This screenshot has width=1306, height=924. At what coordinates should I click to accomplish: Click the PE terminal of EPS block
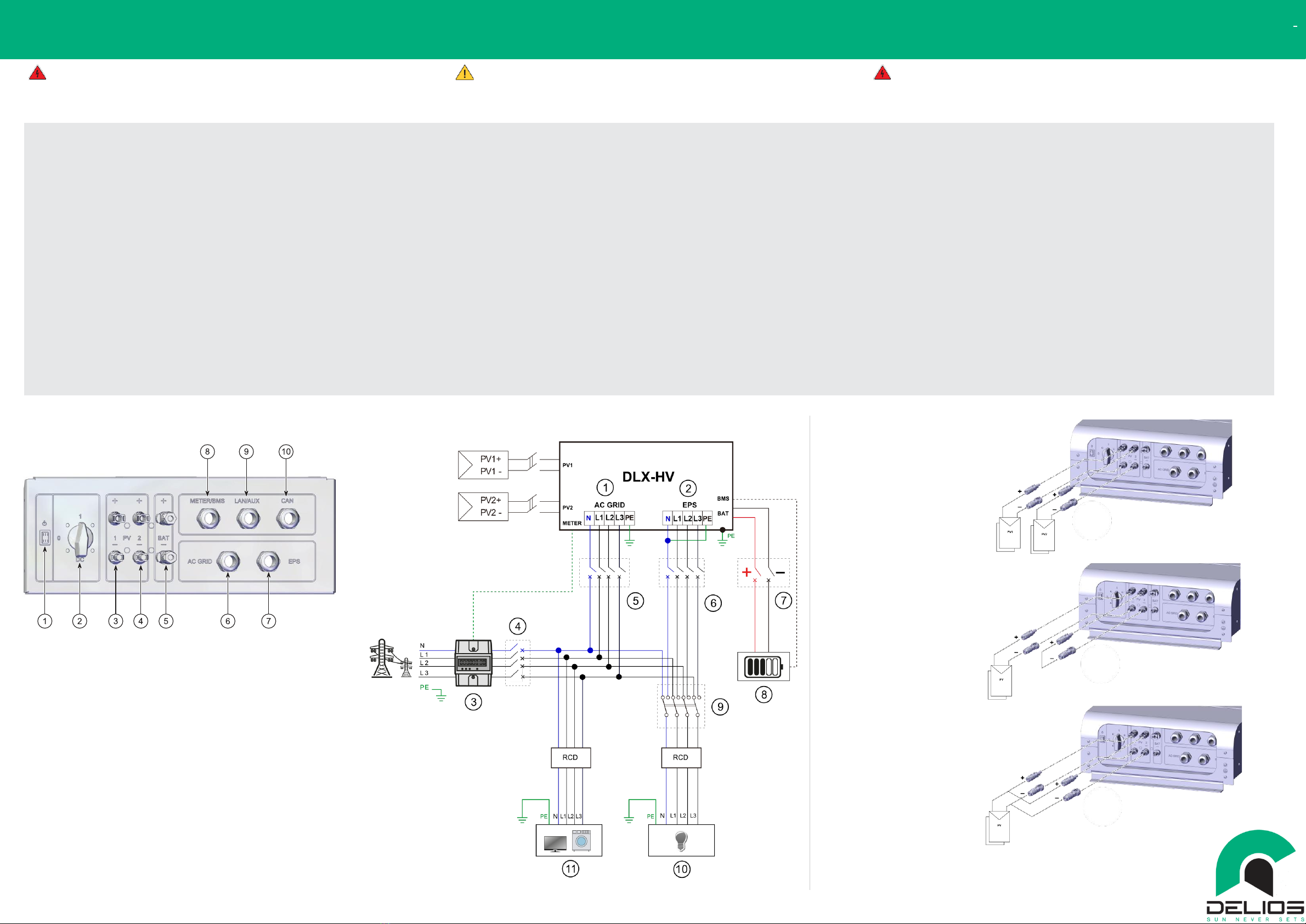pyautogui.click(x=707, y=518)
